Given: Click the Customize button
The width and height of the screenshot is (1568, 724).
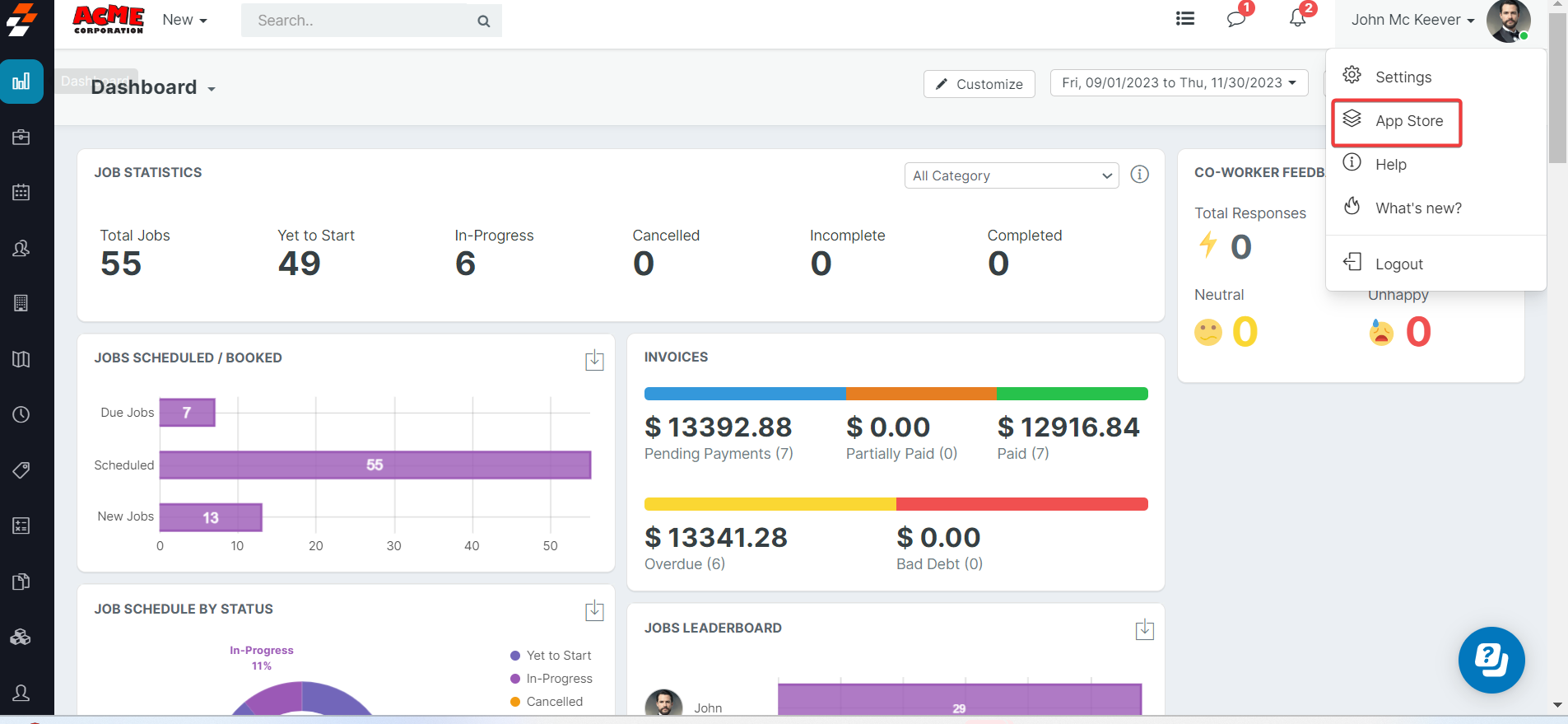Looking at the screenshot, I should click(979, 84).
